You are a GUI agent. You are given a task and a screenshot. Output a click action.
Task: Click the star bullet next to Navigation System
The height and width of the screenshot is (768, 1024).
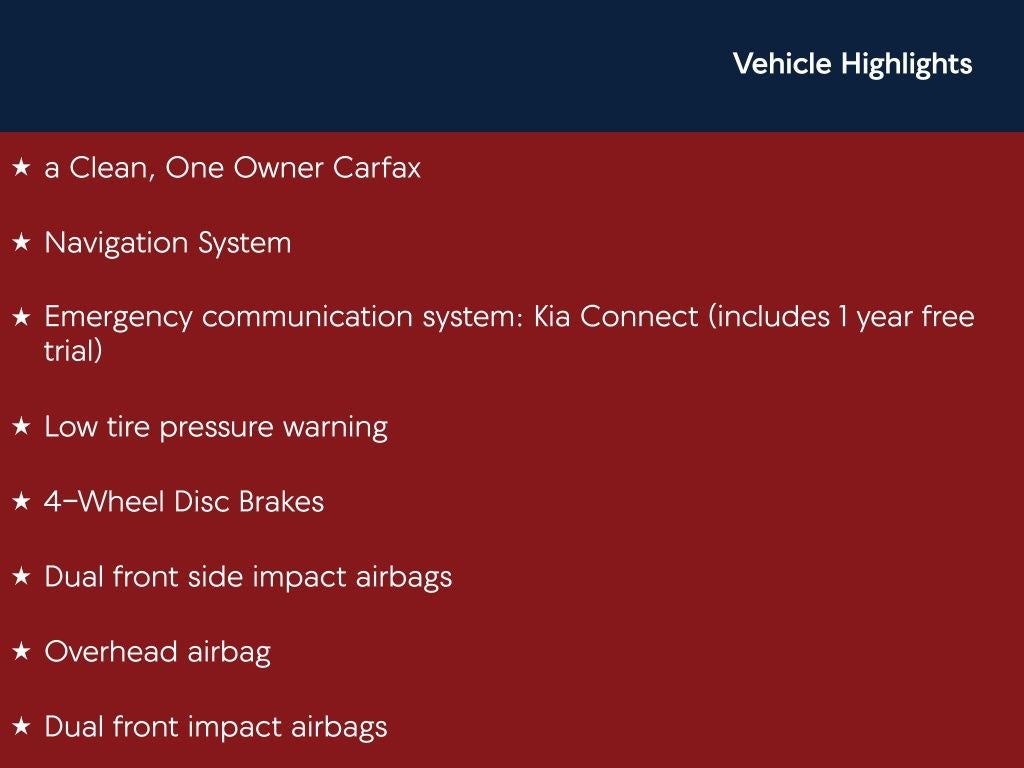pos(21,243)
